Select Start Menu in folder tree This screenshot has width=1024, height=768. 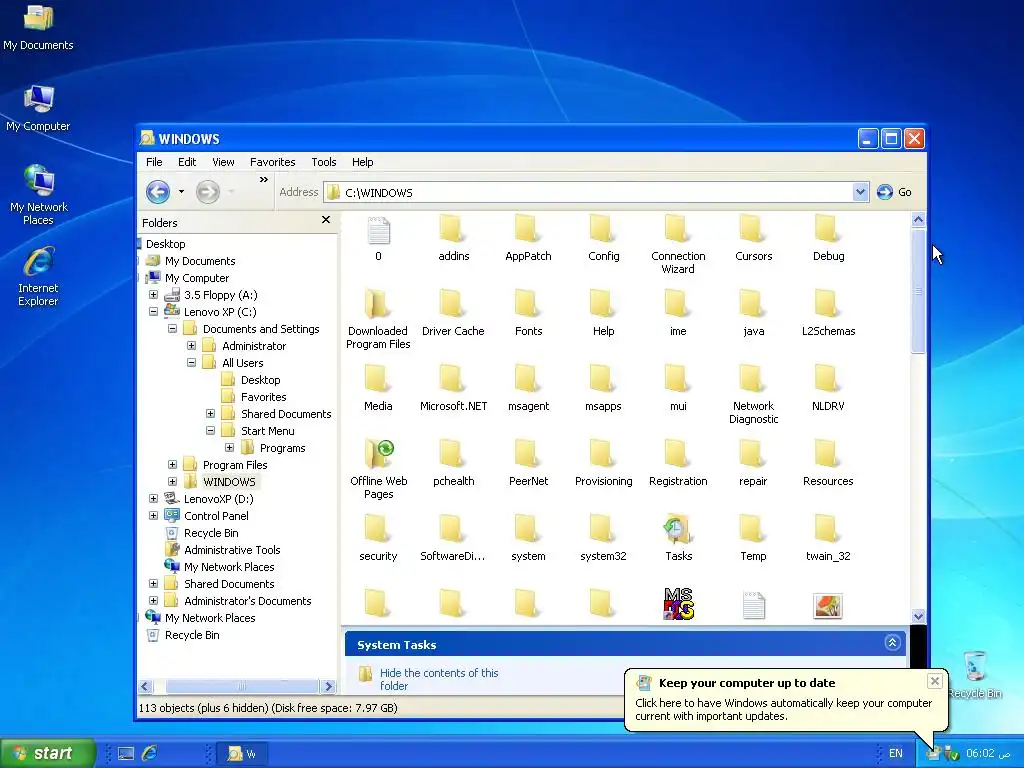267,431
